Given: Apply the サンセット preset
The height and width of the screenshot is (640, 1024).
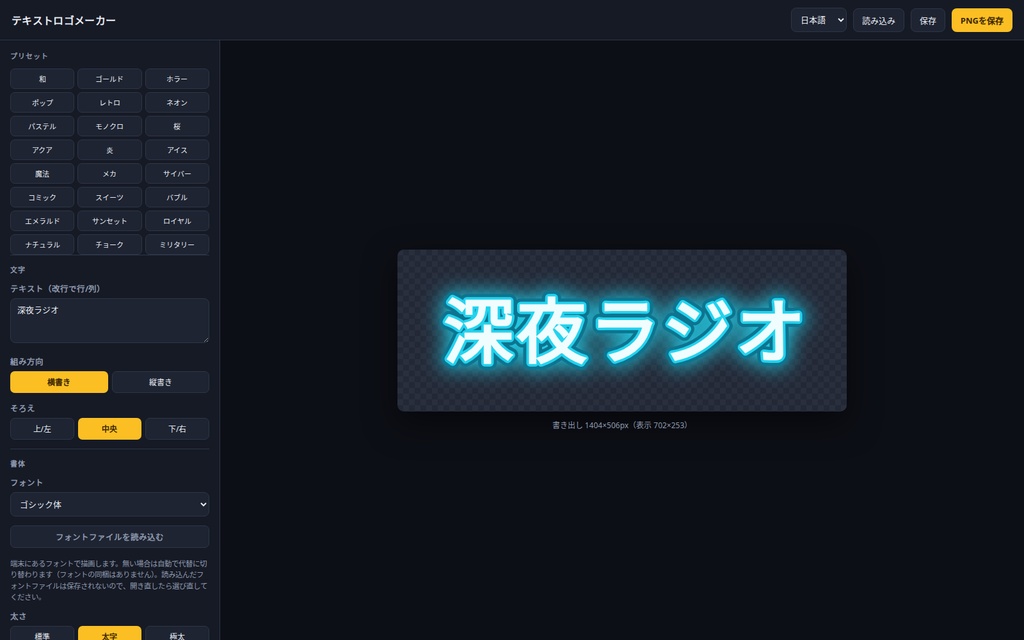Looking at the screenshot, I should (x=110, y=221).
